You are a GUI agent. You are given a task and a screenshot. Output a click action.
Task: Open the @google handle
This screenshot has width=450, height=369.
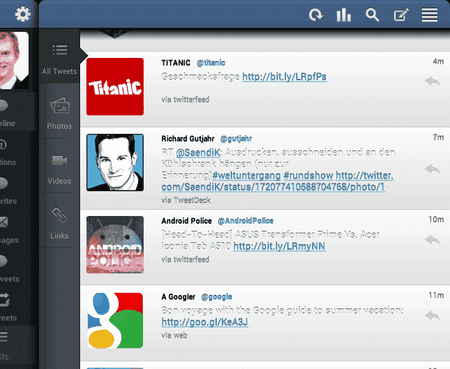click(217, 297)
